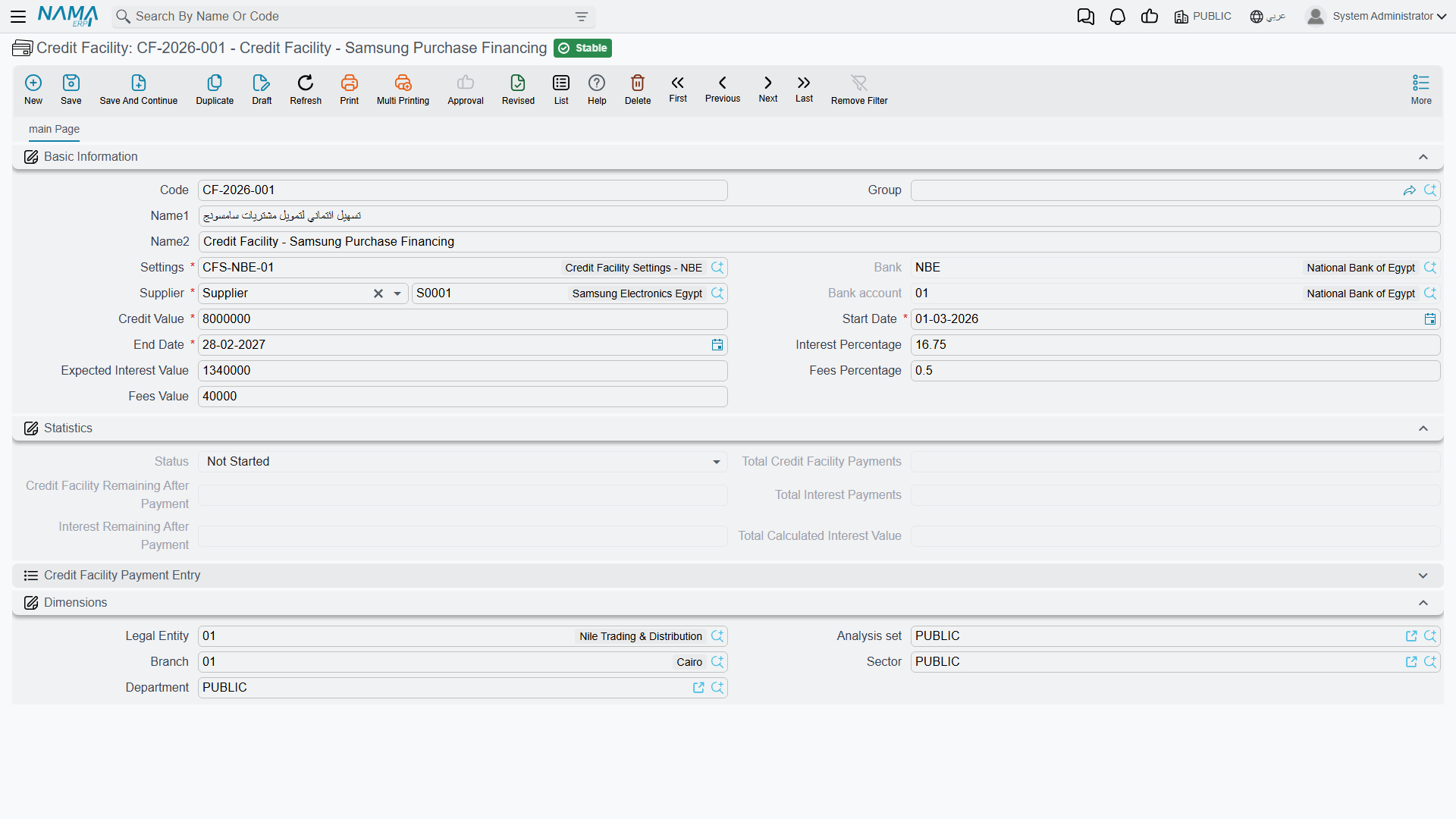Click Group field share arrow icon

(x=1410, y=190)
